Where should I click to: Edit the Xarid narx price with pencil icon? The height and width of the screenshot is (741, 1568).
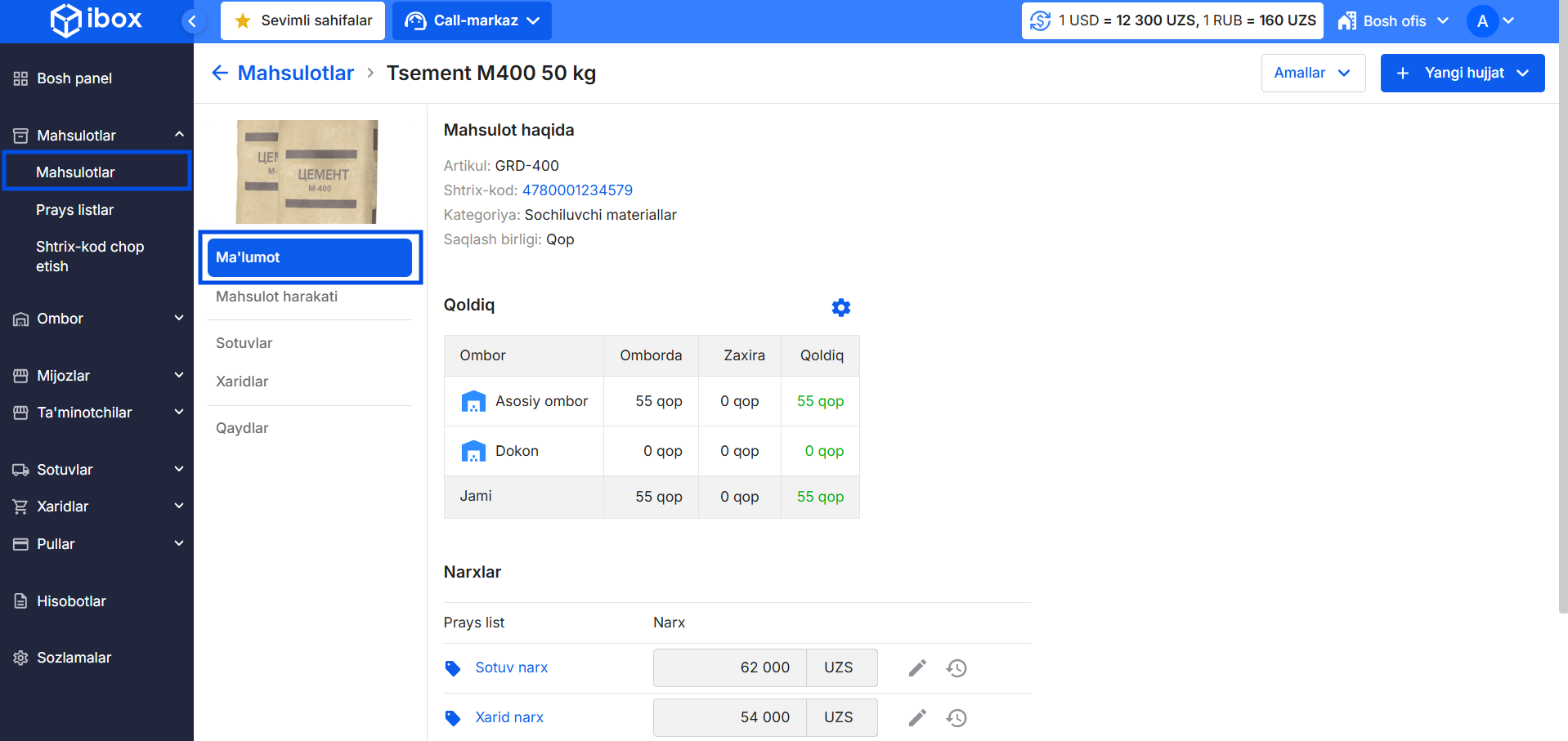pyautogui.click(x=917, y=718)
